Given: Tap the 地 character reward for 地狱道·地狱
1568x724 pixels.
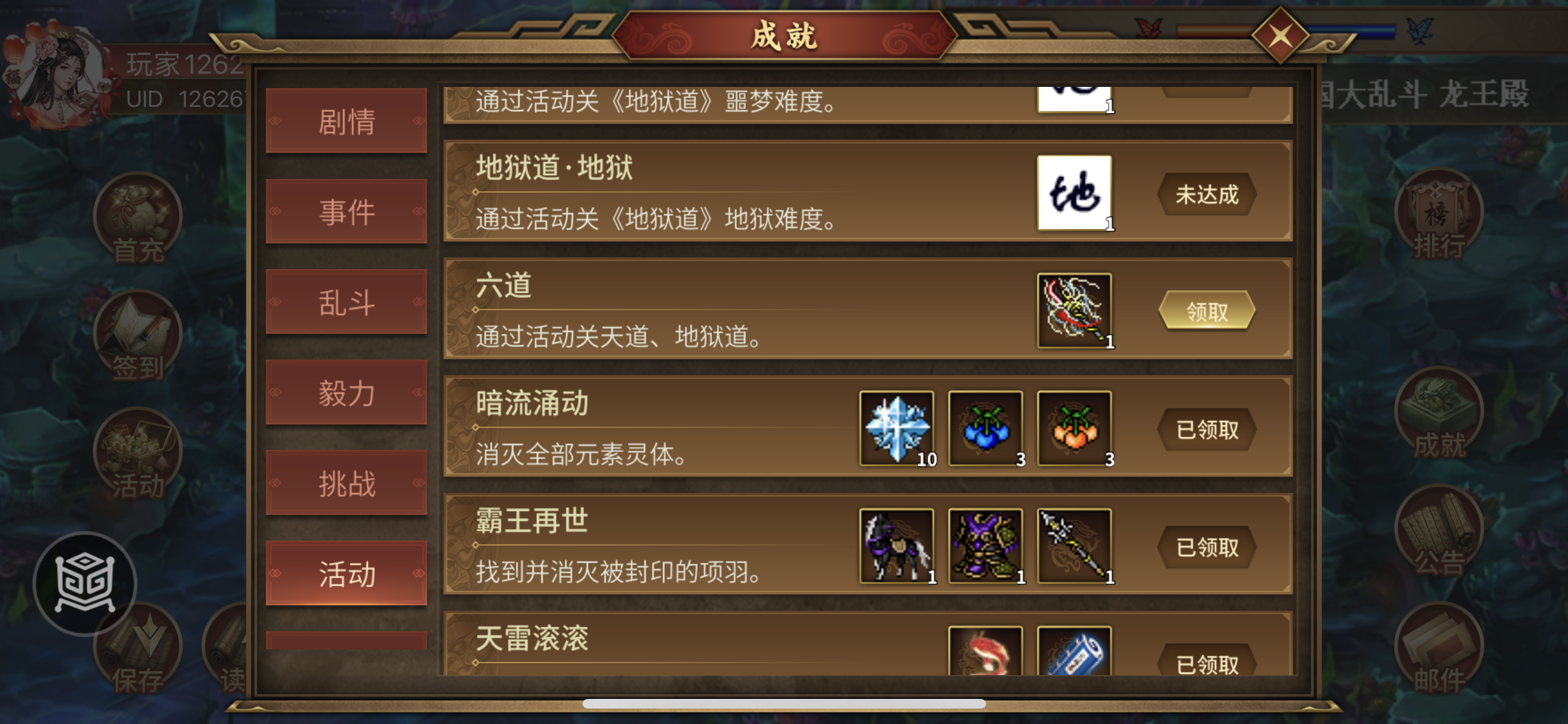Looking at the screenshot, I should click(x=1074, y=193).
